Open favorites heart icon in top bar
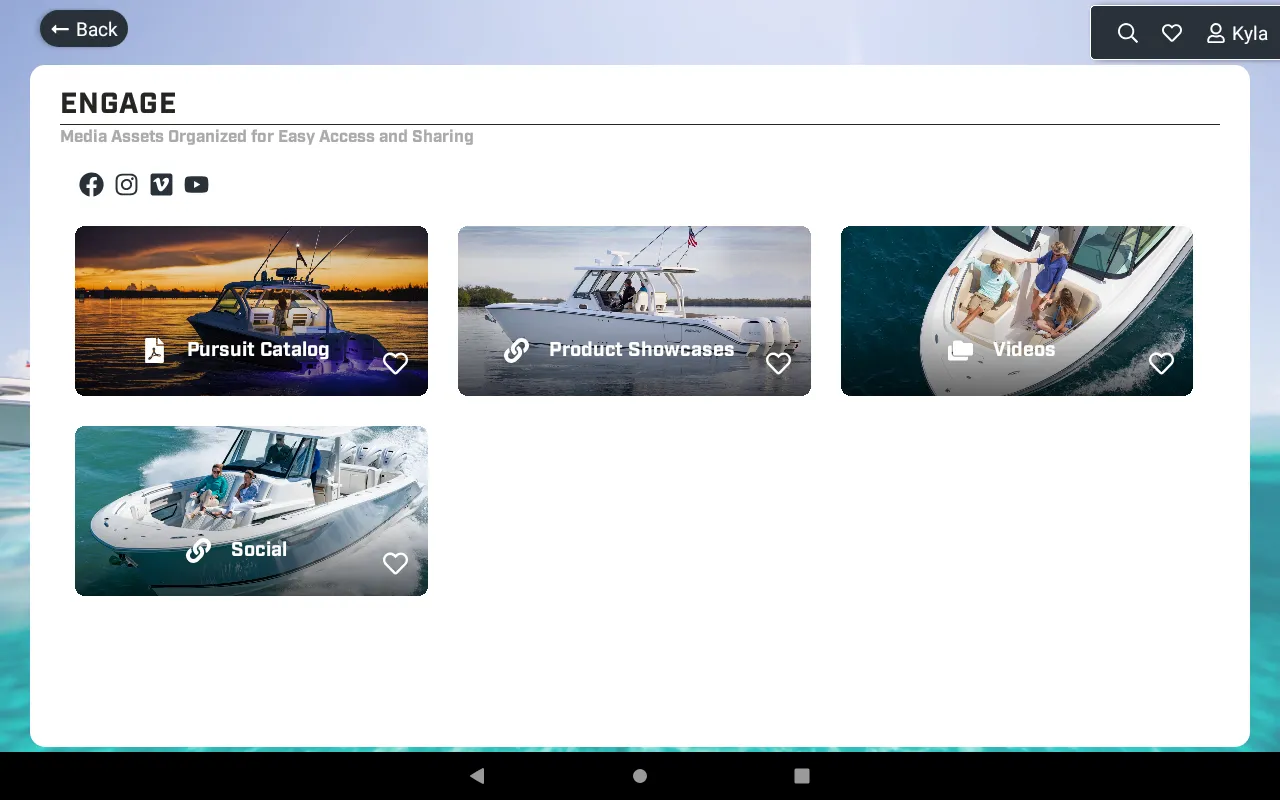Screen dimensions: 1280x800 click(1172, 33)
